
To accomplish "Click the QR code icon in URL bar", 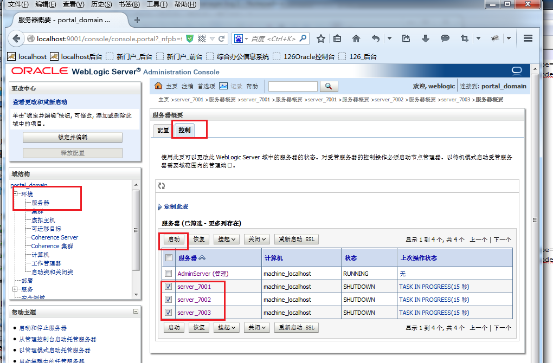I will [x=202, y=39].
